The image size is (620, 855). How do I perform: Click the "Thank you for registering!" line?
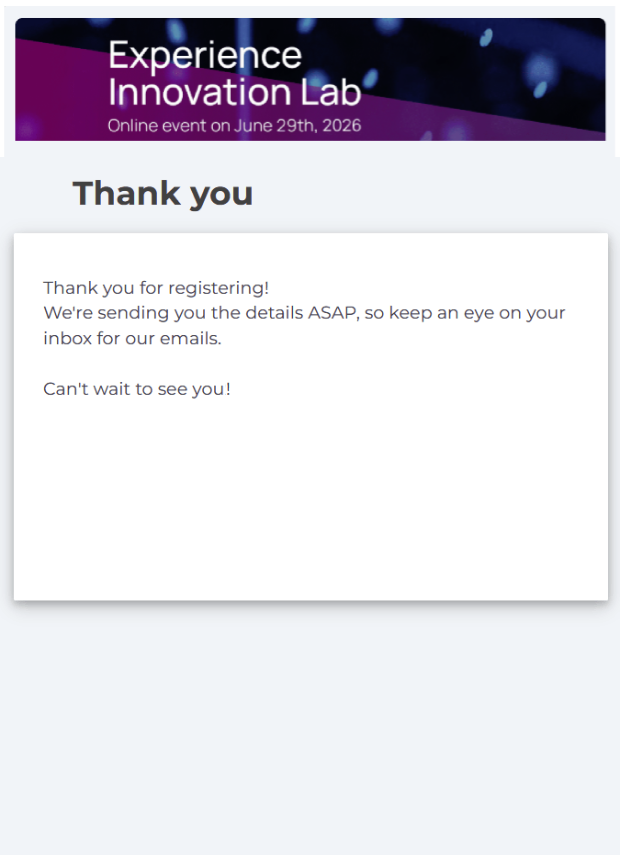click(x=156, y=288)
